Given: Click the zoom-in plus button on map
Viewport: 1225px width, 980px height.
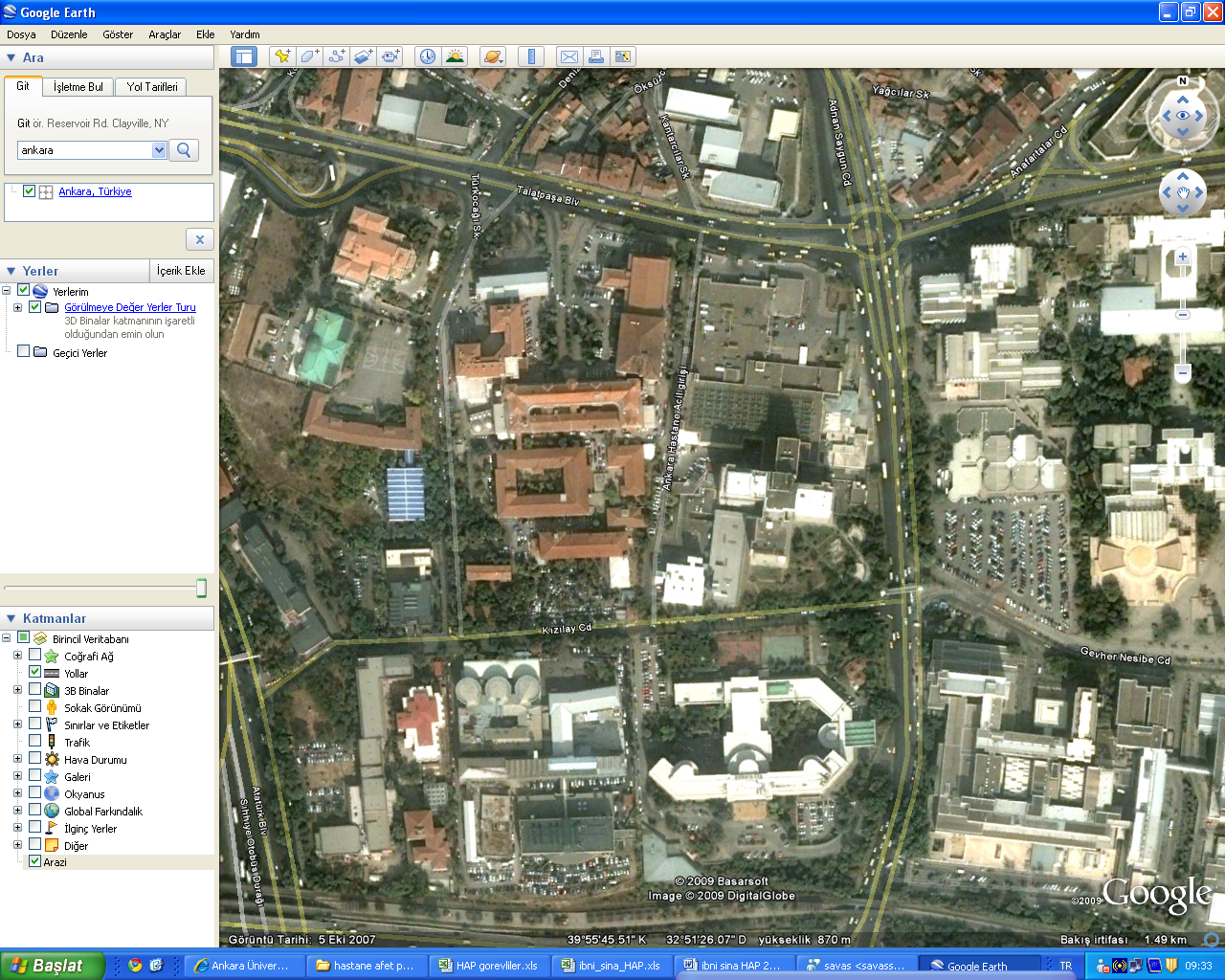Looking at the screenshot, I should point(1183,256).
